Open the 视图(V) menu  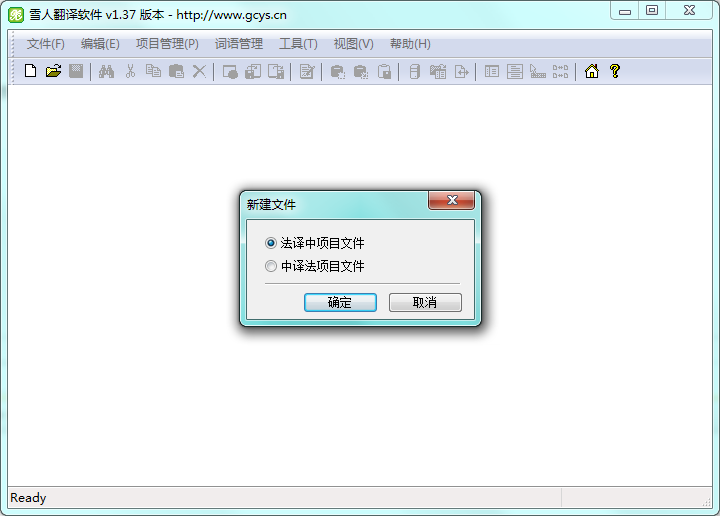pyautogui.click(x=354, y=44)
